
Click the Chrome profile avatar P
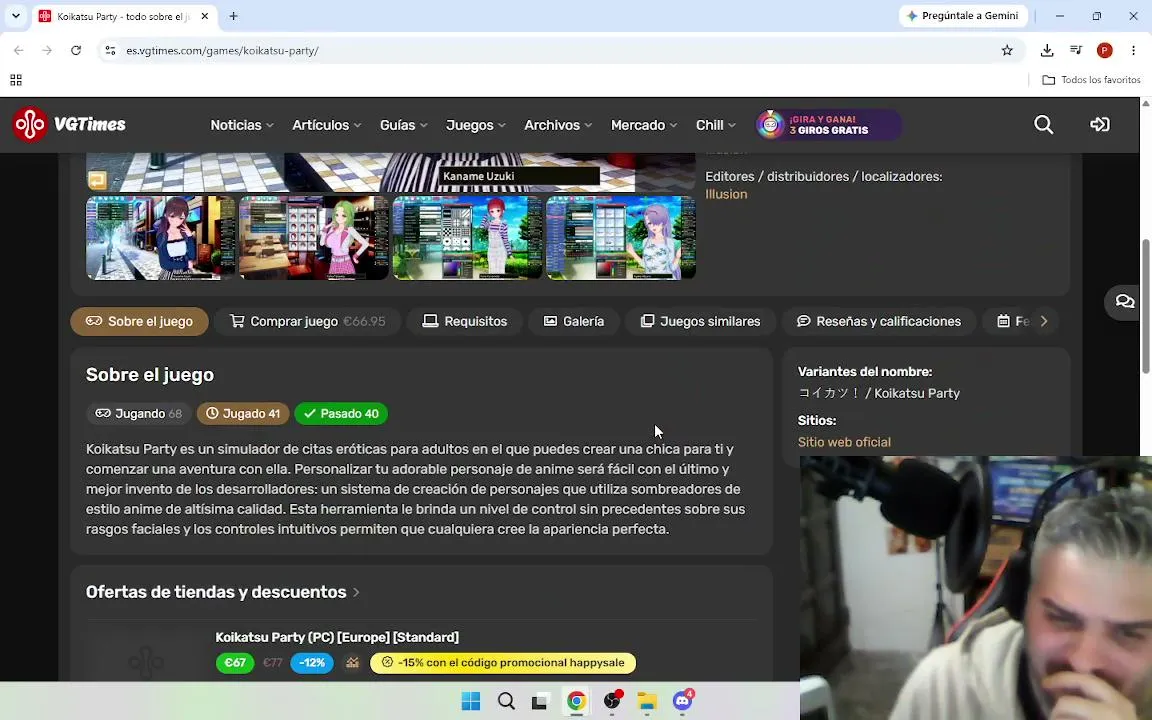click(x=1104, y=50)
